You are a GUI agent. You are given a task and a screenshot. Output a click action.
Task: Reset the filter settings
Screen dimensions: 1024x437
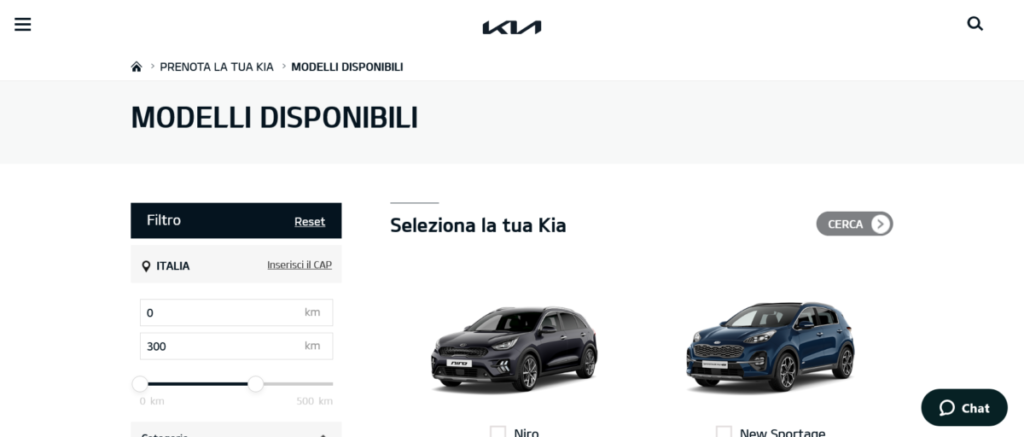[310, 221]
